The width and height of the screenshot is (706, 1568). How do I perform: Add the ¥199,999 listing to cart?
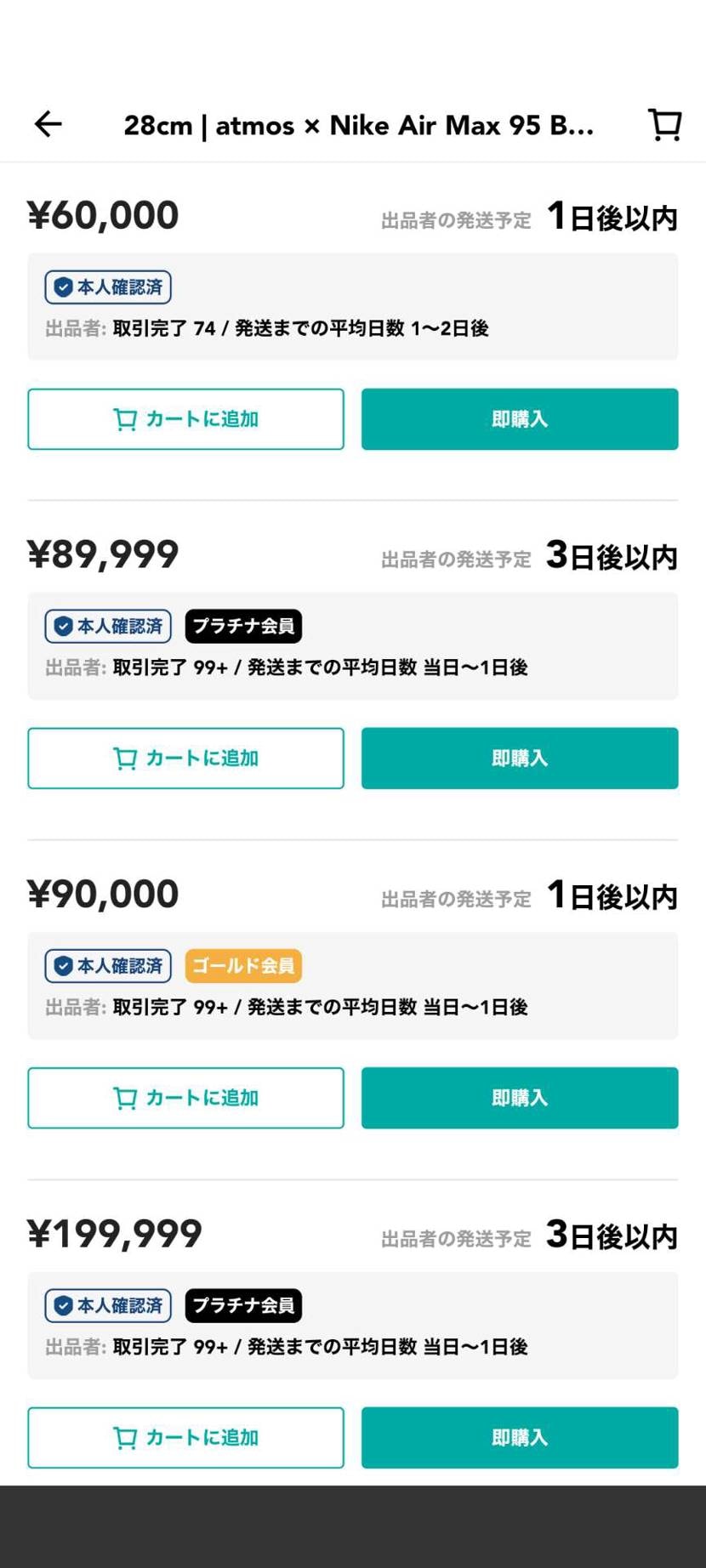pos(185,1437)
